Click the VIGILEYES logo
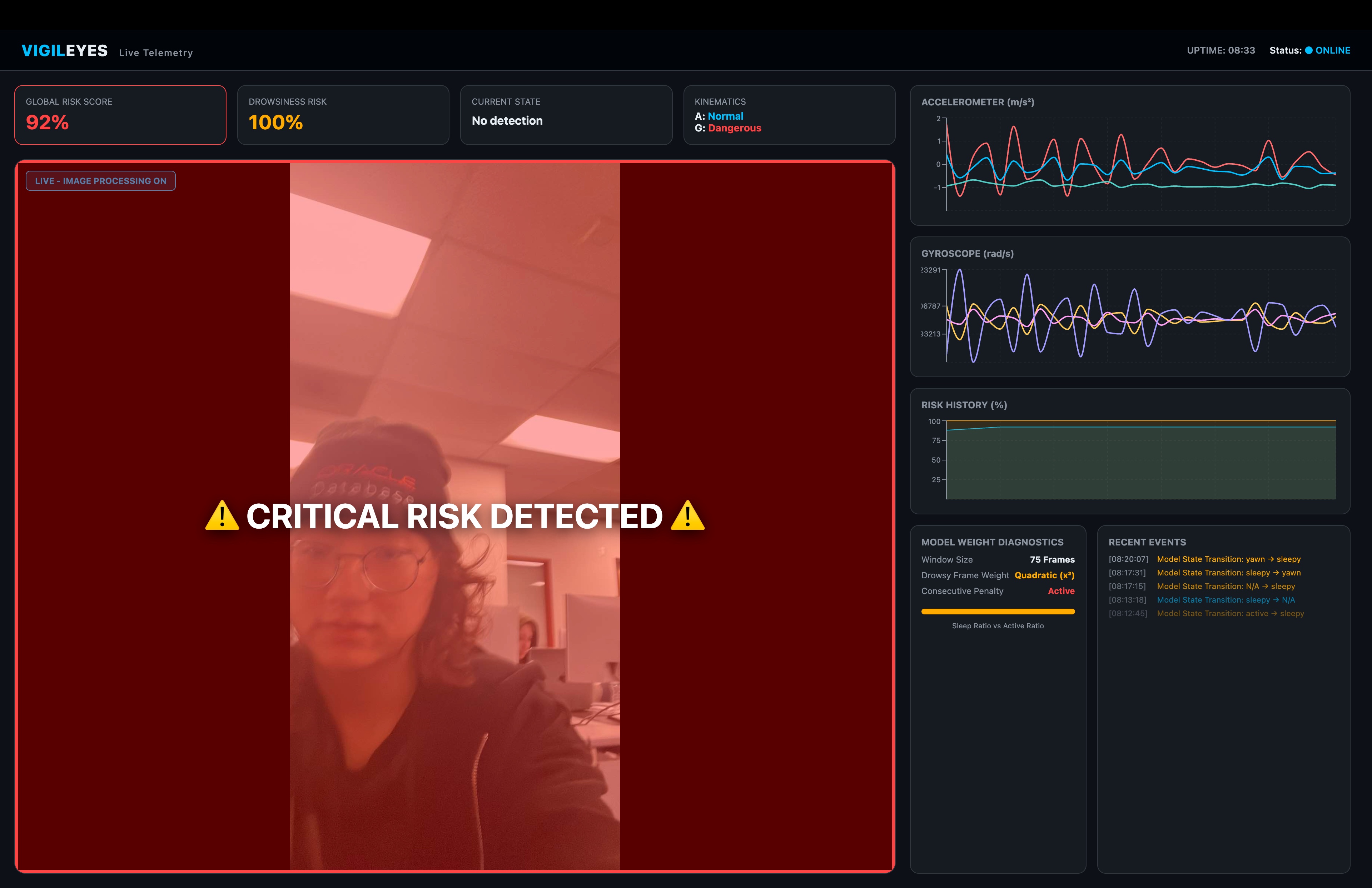Screen dimensions: 1372x888 [65, 51]
